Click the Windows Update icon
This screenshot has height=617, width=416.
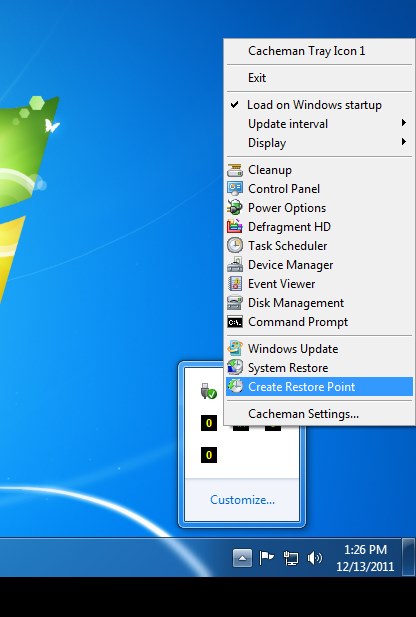coord(235,349)
